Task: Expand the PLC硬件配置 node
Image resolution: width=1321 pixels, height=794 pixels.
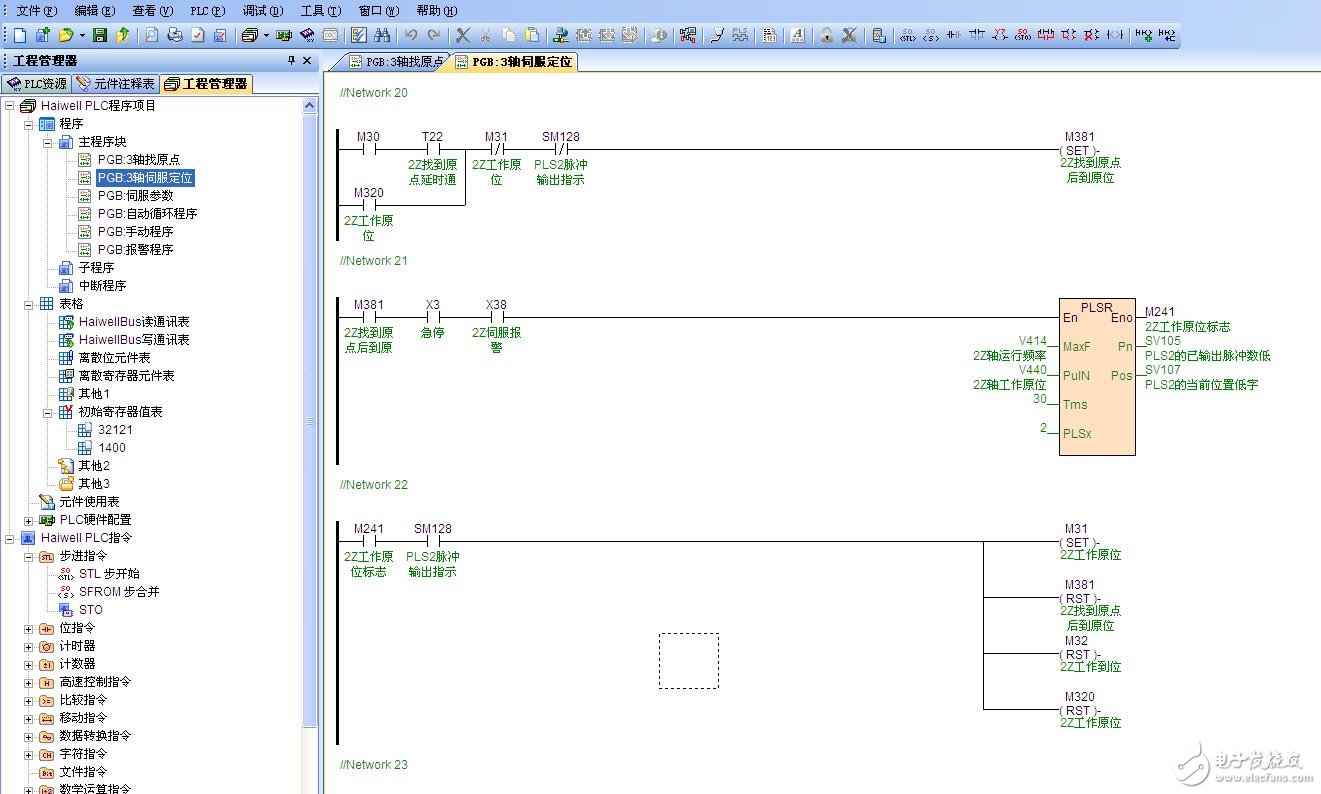Action: point(29,520)
